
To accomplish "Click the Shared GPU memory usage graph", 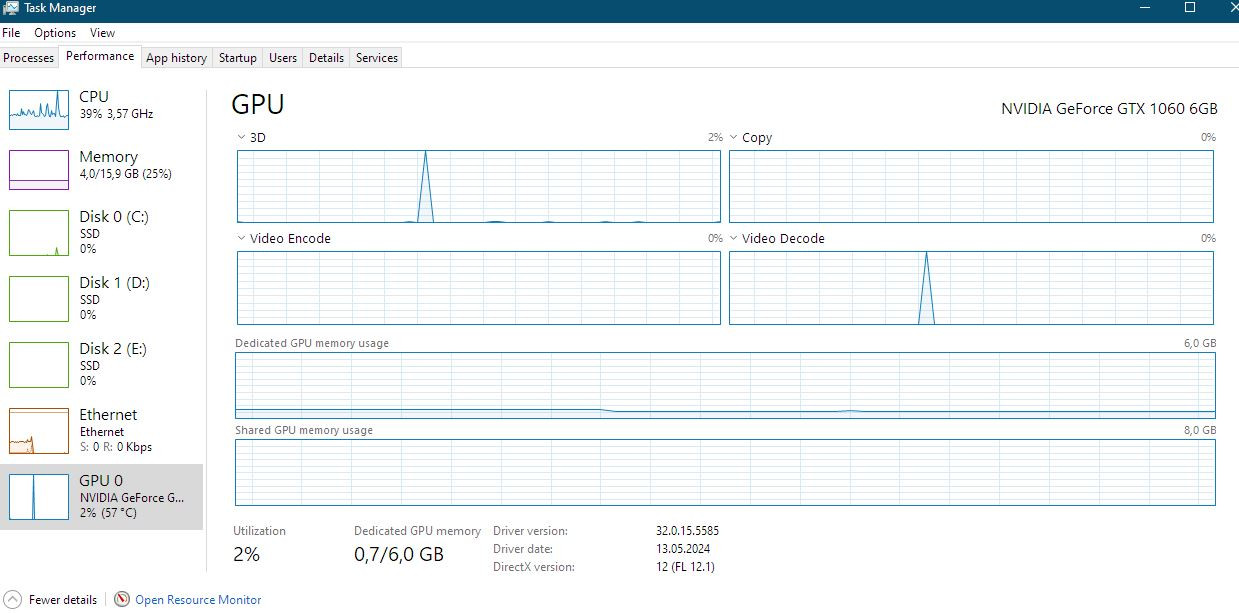I will (725, 472).
